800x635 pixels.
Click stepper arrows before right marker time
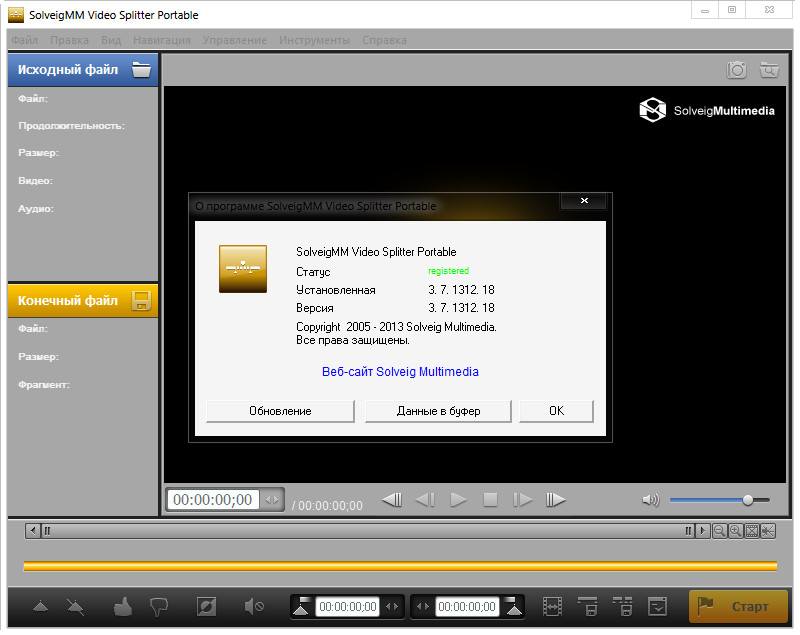(x=423, y=606)
